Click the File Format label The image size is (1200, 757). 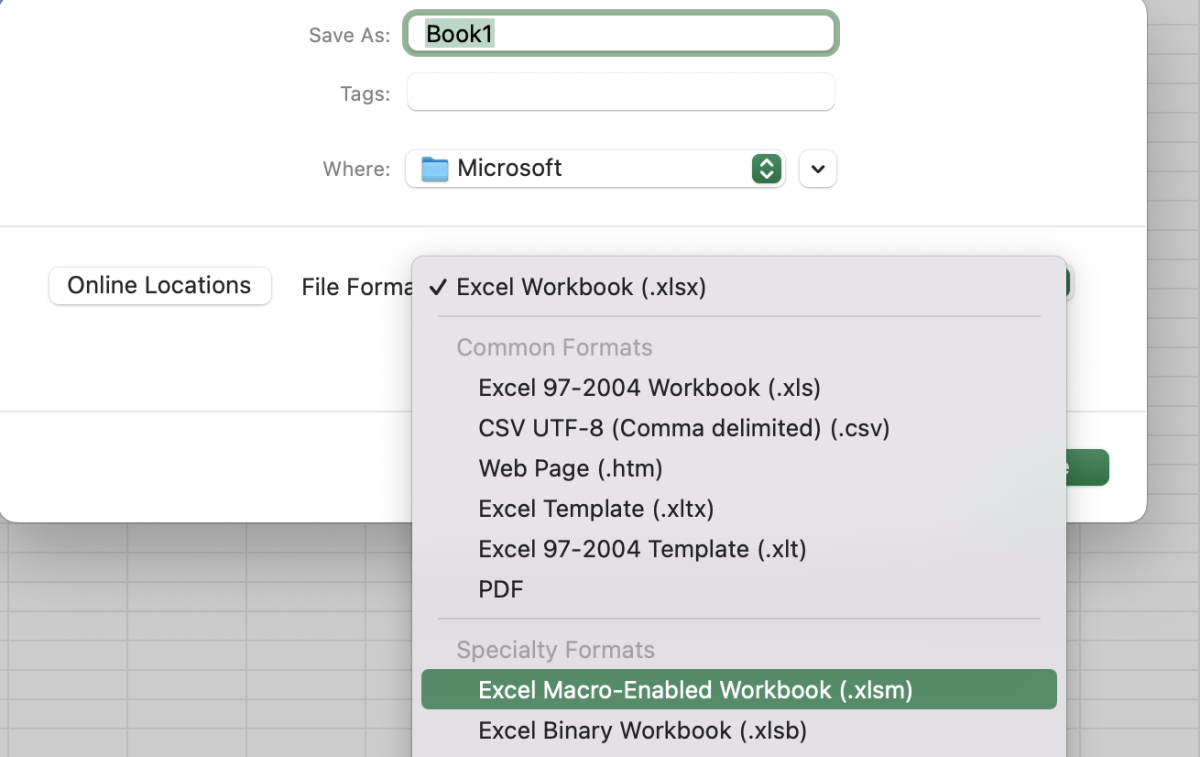tap(356, 288)
